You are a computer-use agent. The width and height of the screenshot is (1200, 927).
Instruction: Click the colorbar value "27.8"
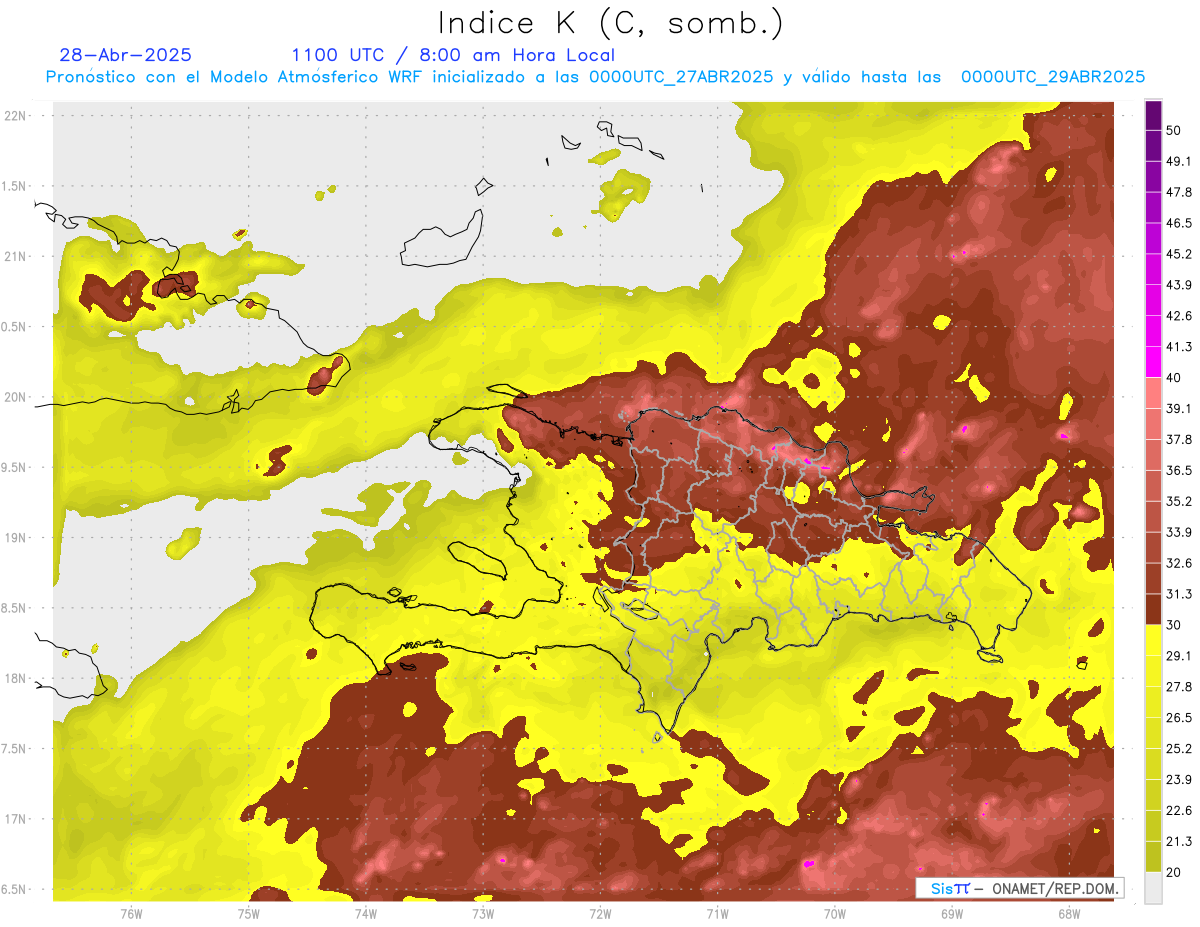pyautogui.click(x=1179, y=687)
